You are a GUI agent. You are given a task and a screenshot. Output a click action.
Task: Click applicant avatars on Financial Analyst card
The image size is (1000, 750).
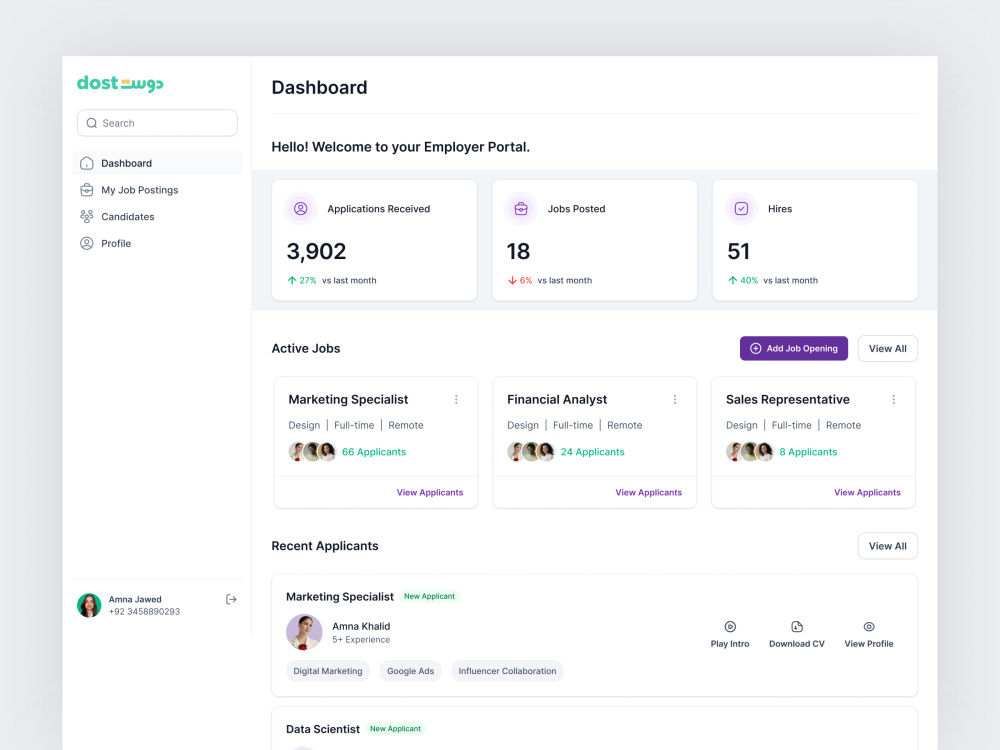pyautogui.click(x=531, y=452)
